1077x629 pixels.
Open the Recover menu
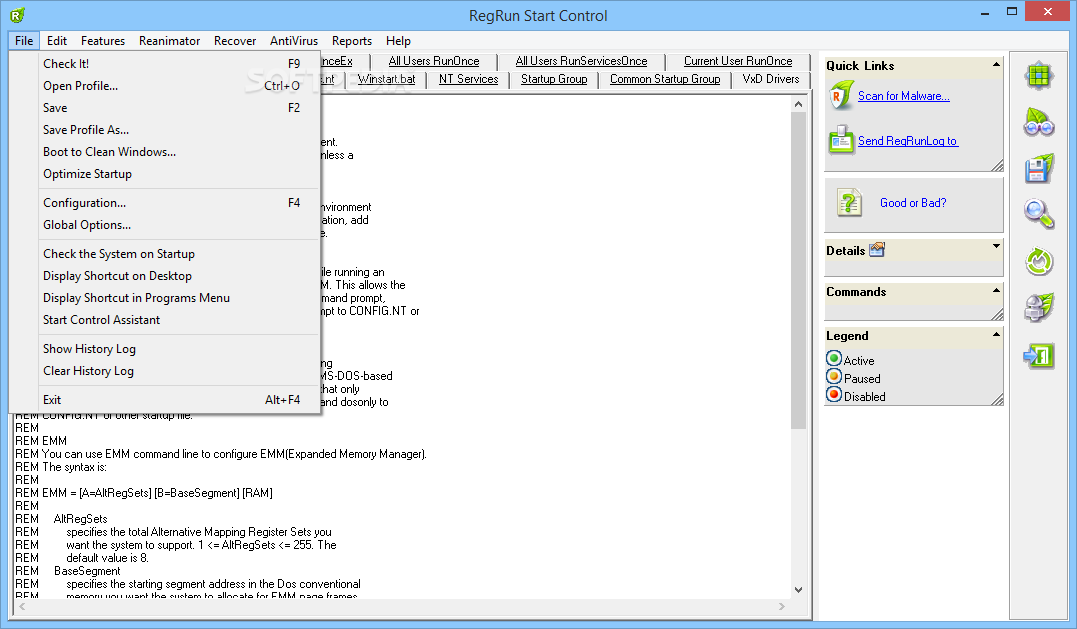[235, 41]
